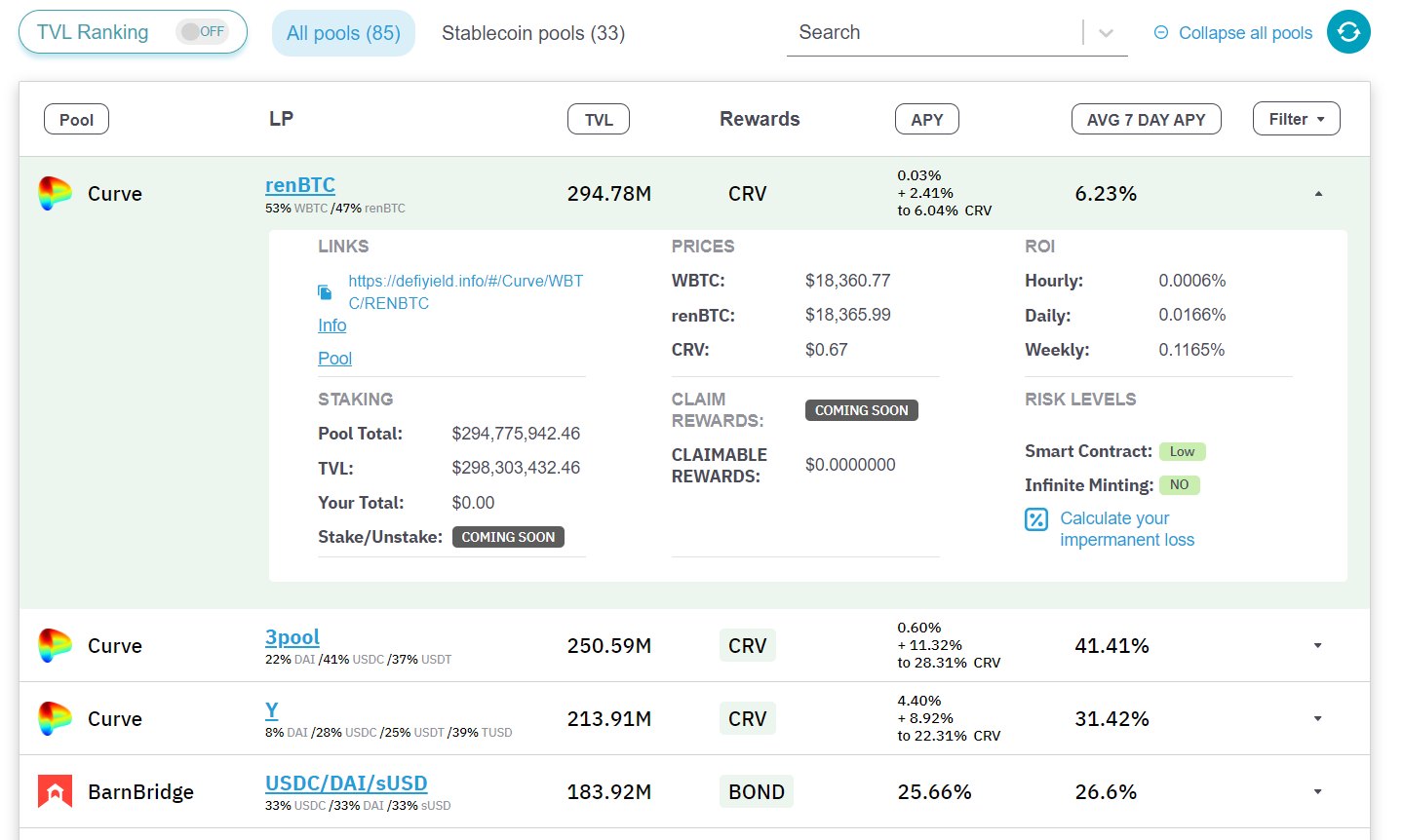Open the defiyield.info WBTC/RENBTC URL
Viewport: 1404px width, 840px height.
click(x=466, y=292)
